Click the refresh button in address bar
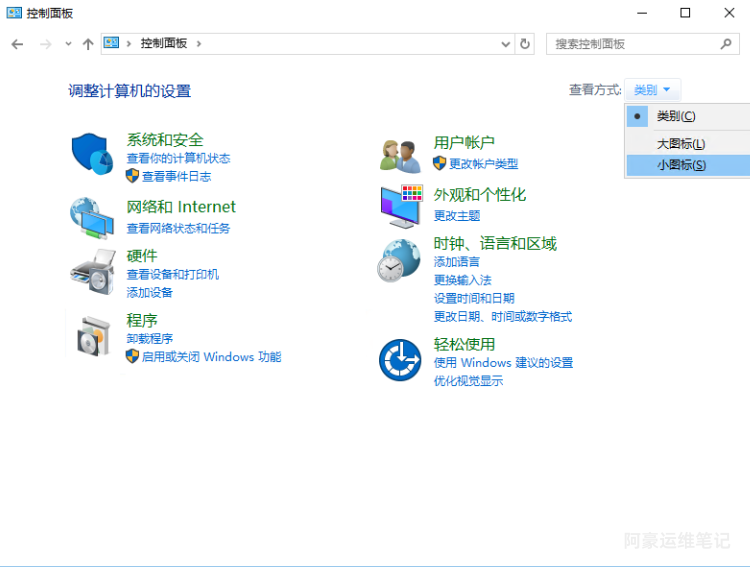This screenshot has width=750, height=567. pos(526,44)
